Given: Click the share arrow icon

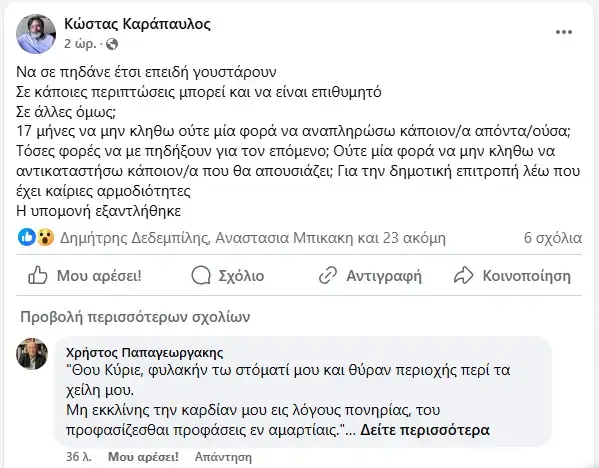Looking at the screenshot, I should 464,275.
